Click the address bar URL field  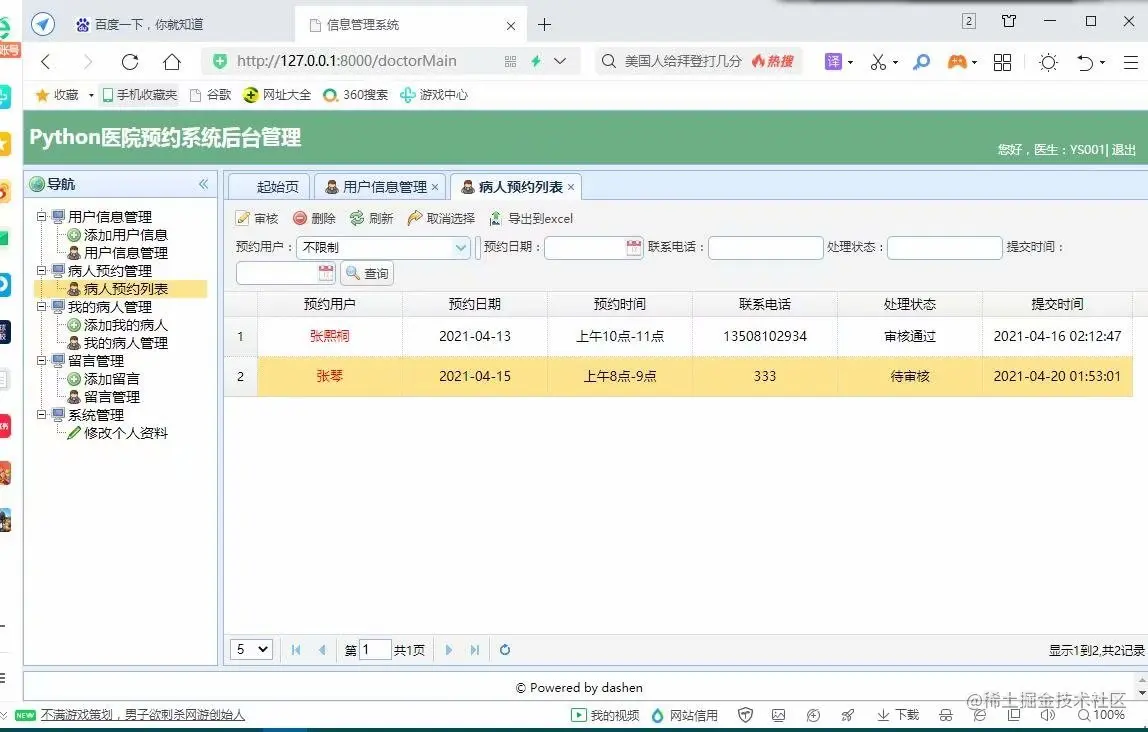(346, 61)
